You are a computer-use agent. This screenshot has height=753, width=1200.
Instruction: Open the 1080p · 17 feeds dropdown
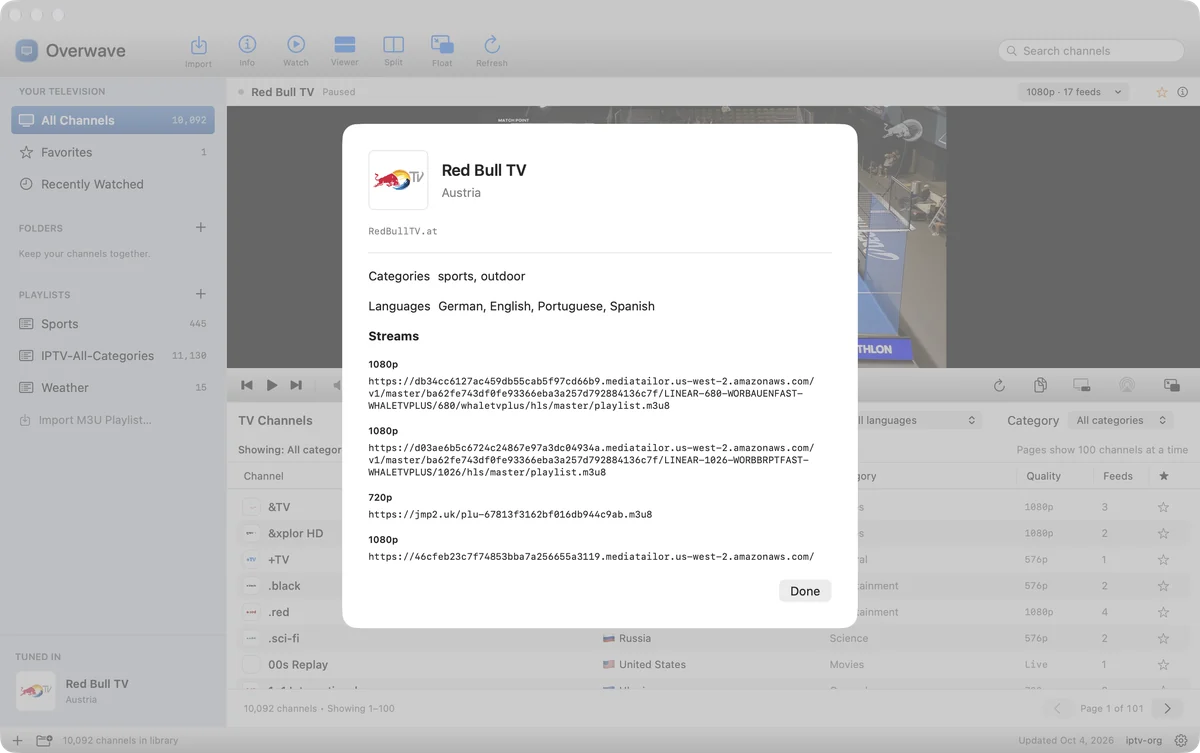[x=1073, y=92]
